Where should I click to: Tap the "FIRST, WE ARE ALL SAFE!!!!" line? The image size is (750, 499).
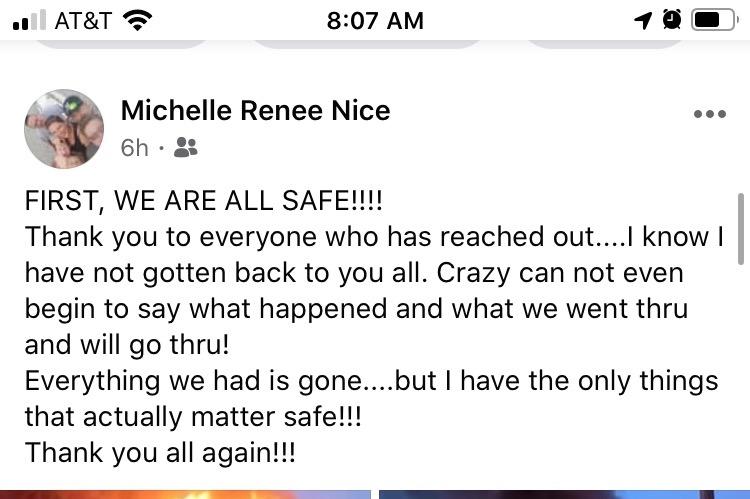coord(204,200)
